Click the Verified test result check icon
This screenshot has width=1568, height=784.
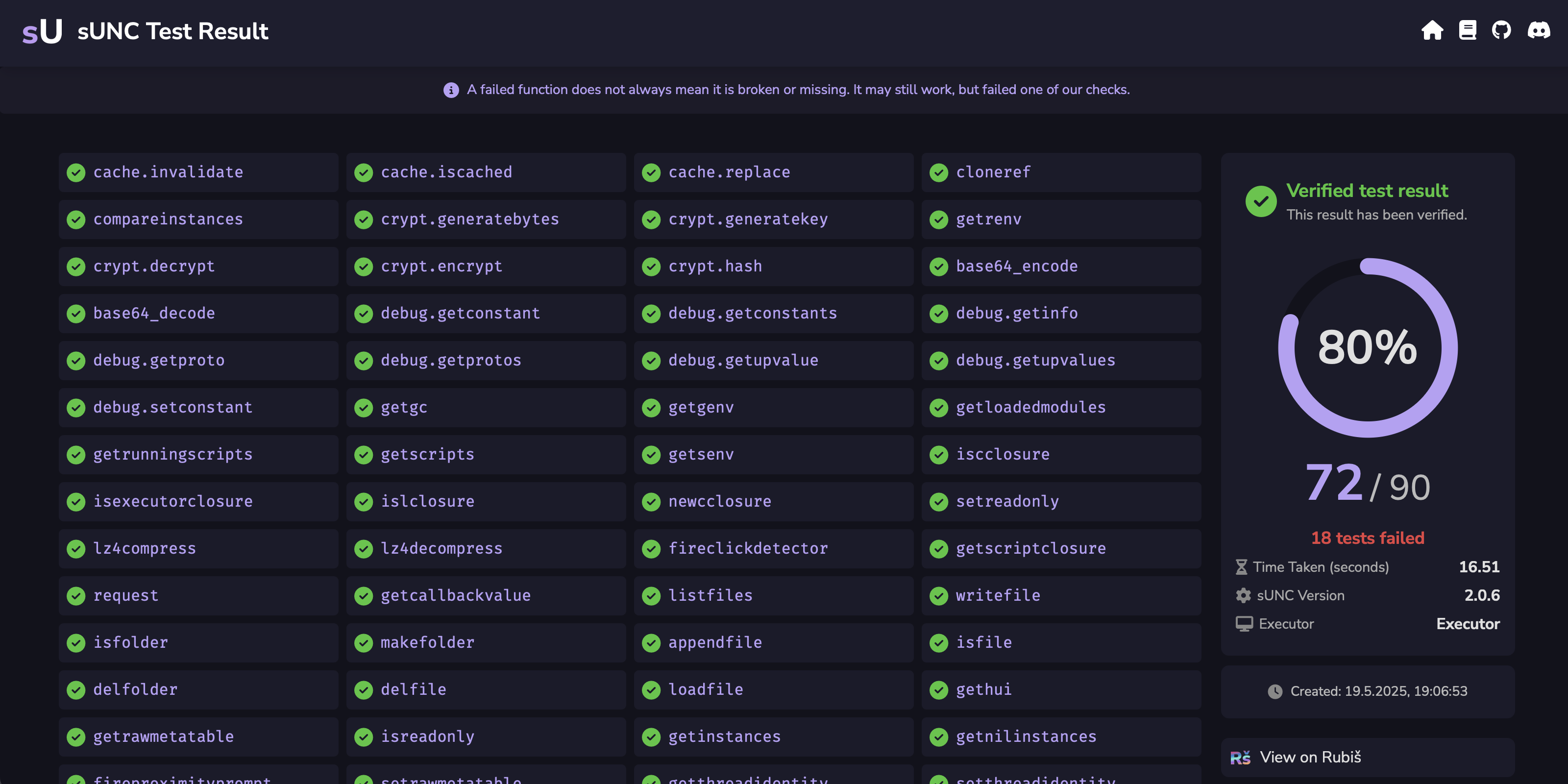tap(1261, 201)
